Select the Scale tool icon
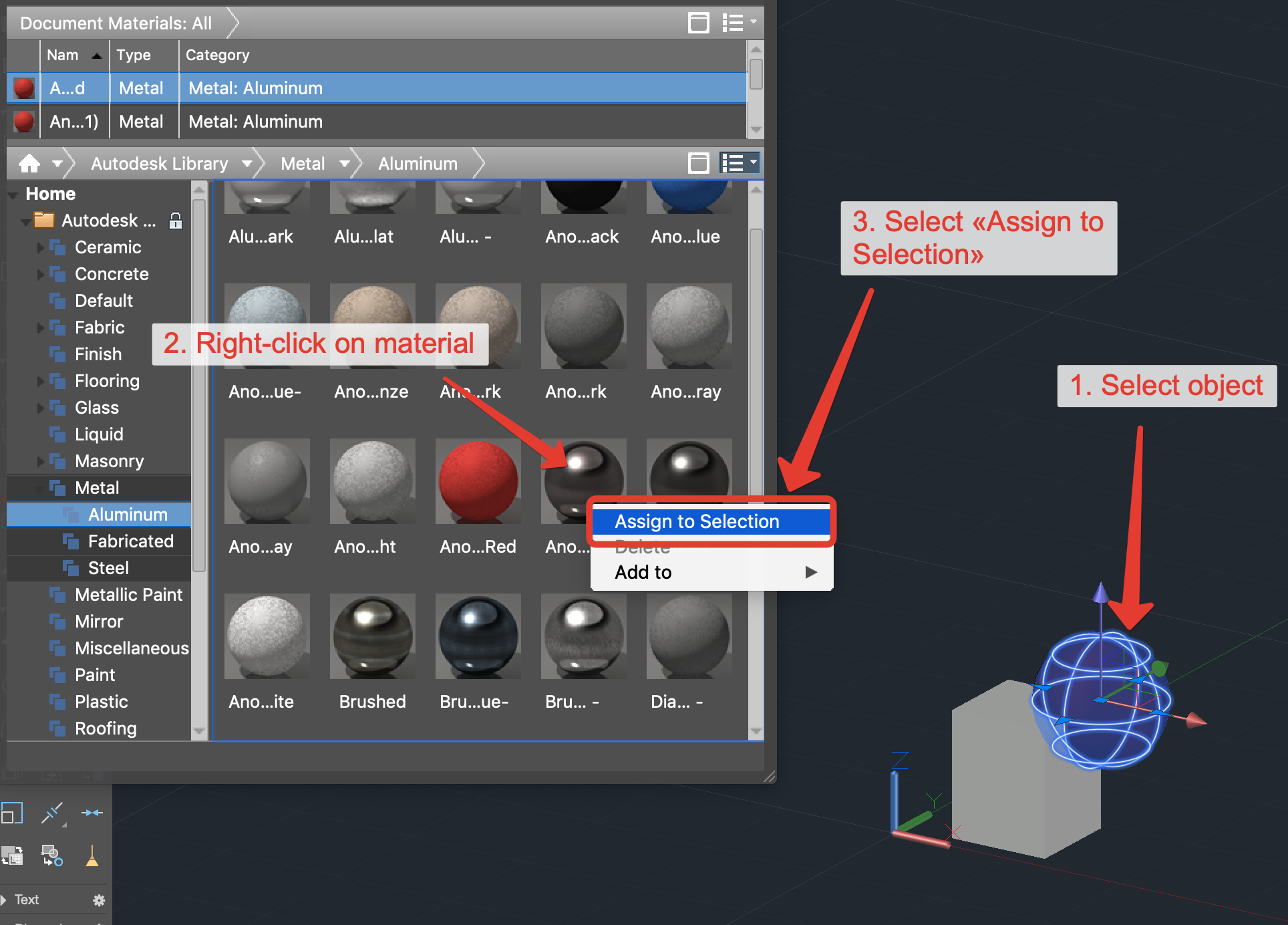 pos(11,813)
